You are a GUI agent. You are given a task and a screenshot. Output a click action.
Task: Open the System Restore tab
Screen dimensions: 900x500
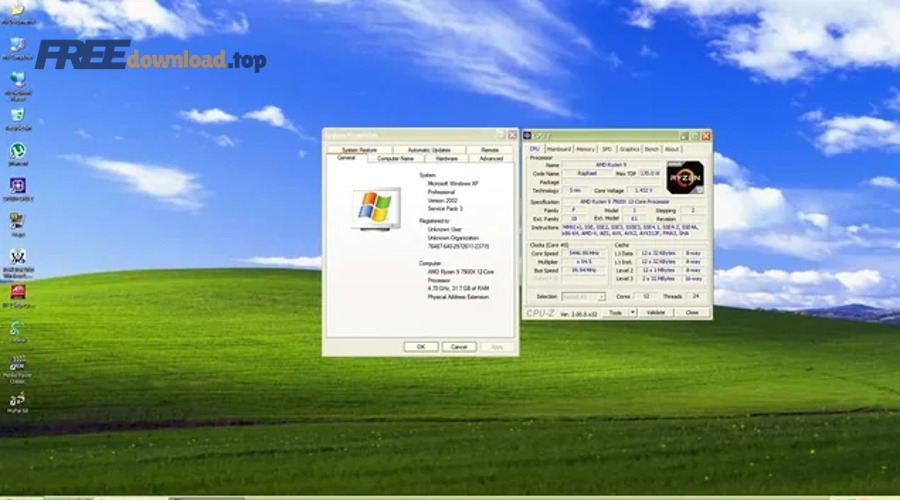[359, 150]
